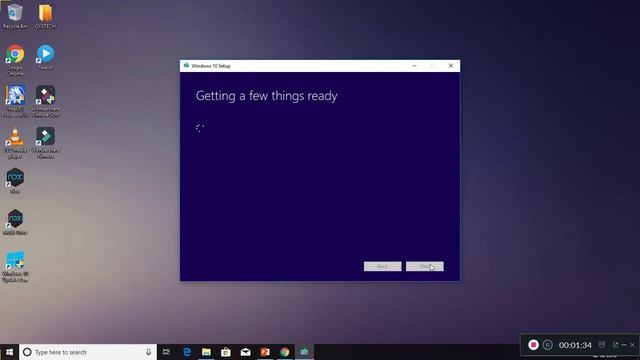Select Windows 10 Setup taskbar icon
Image resolution: width=640 pixels, height=360 pixels.
[304, 352]
